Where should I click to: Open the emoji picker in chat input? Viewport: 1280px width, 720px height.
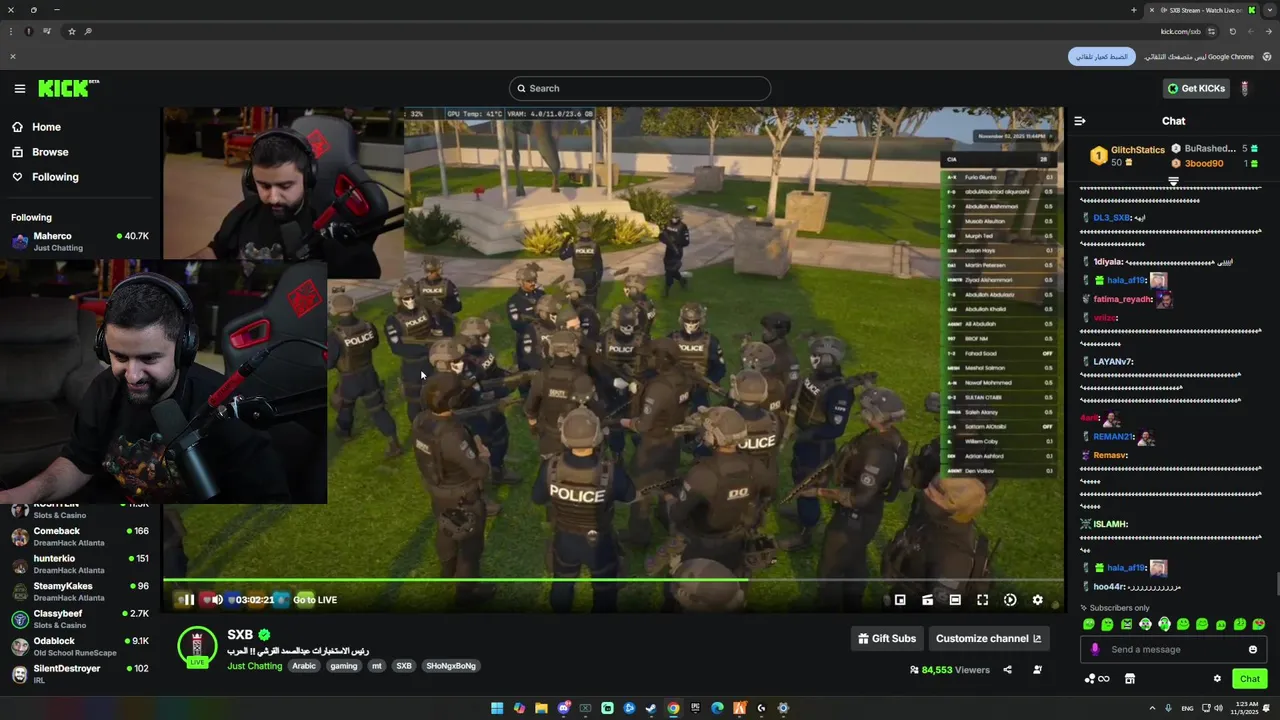coord(1252,650)
